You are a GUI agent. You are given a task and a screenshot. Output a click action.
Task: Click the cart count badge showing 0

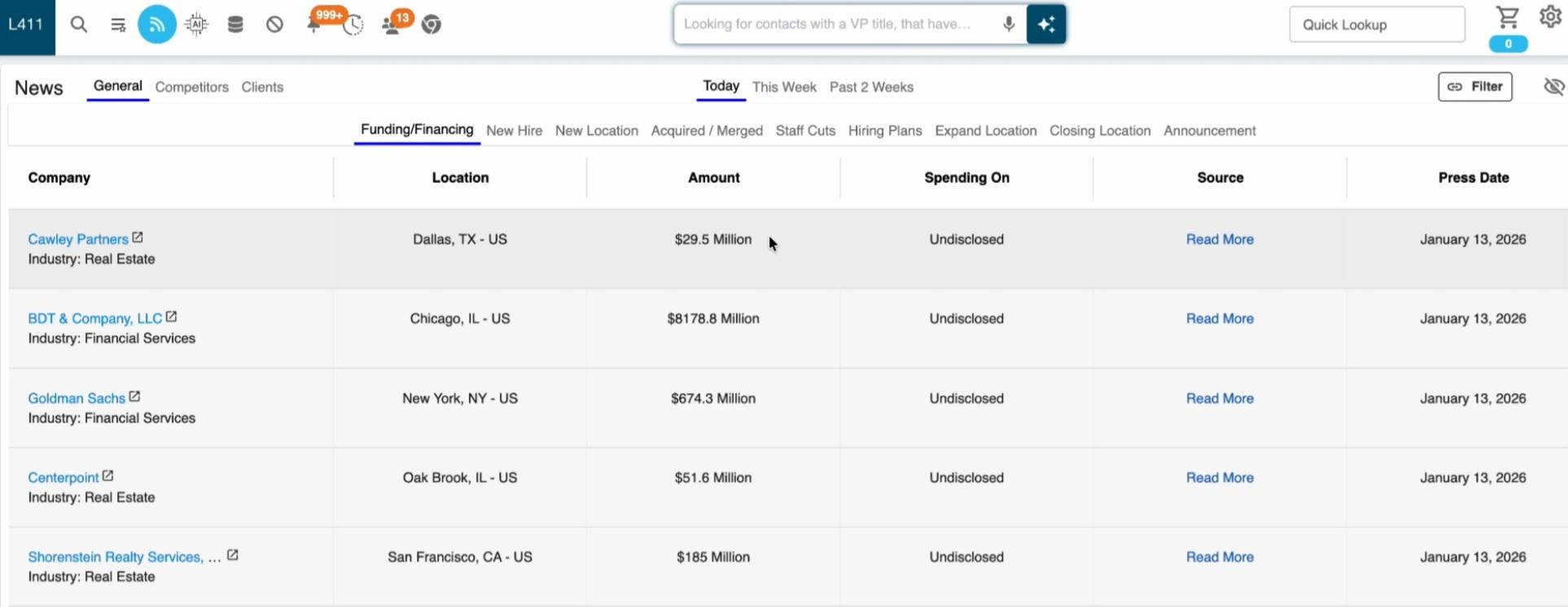(1508, 44)
